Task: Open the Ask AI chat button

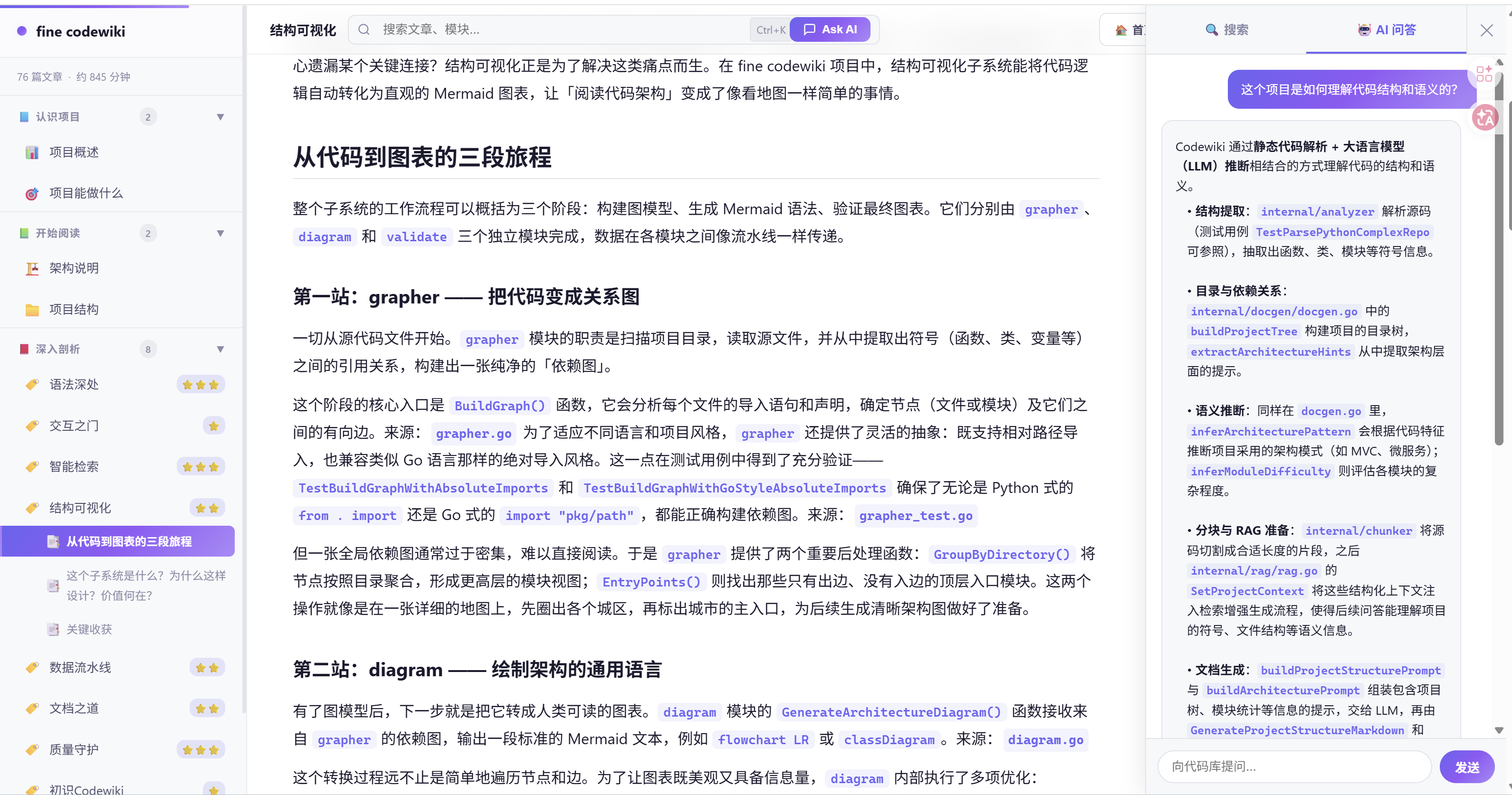Action: (x=830, y=29)
